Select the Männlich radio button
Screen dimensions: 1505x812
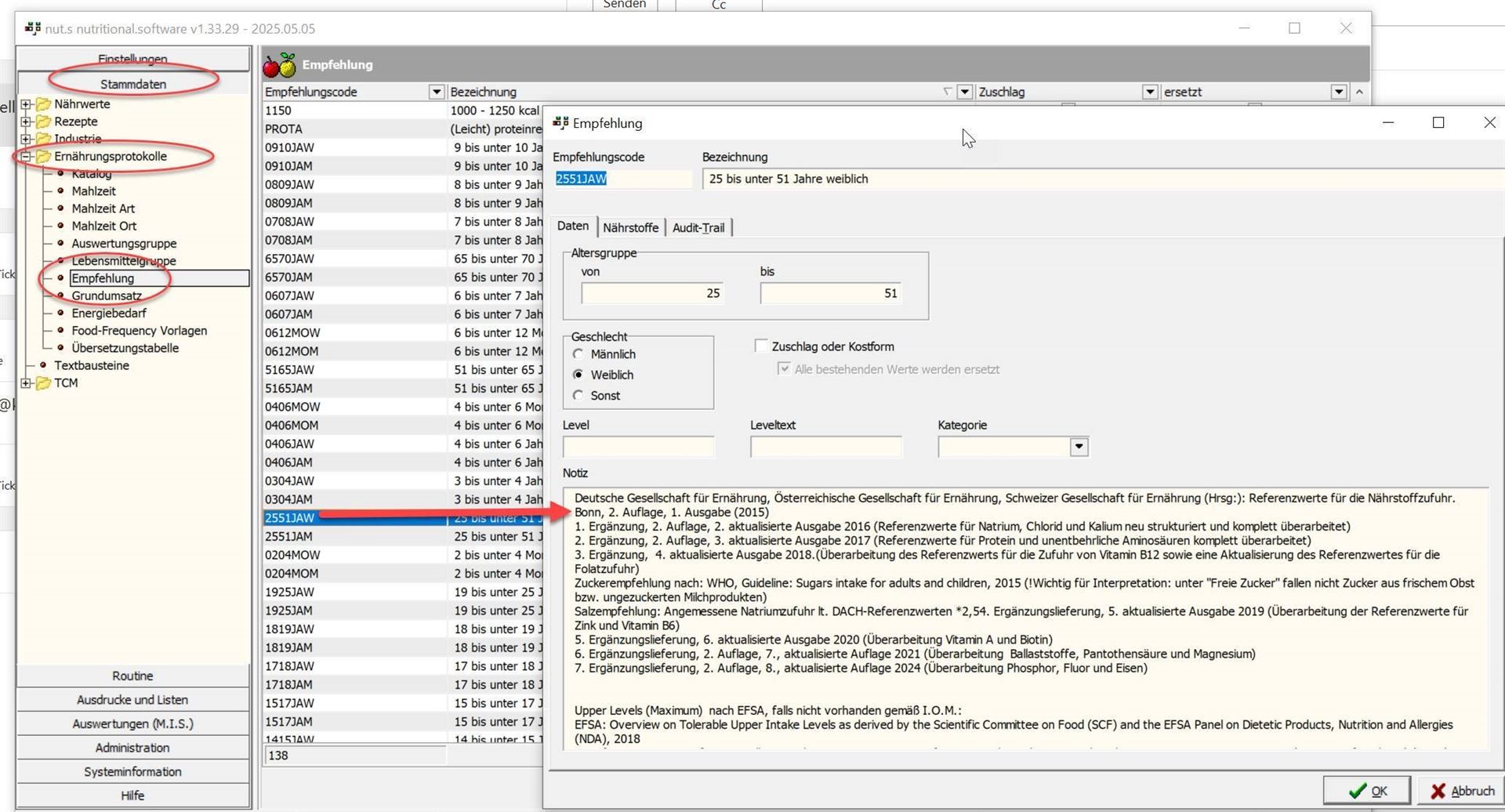click(578, 354)
